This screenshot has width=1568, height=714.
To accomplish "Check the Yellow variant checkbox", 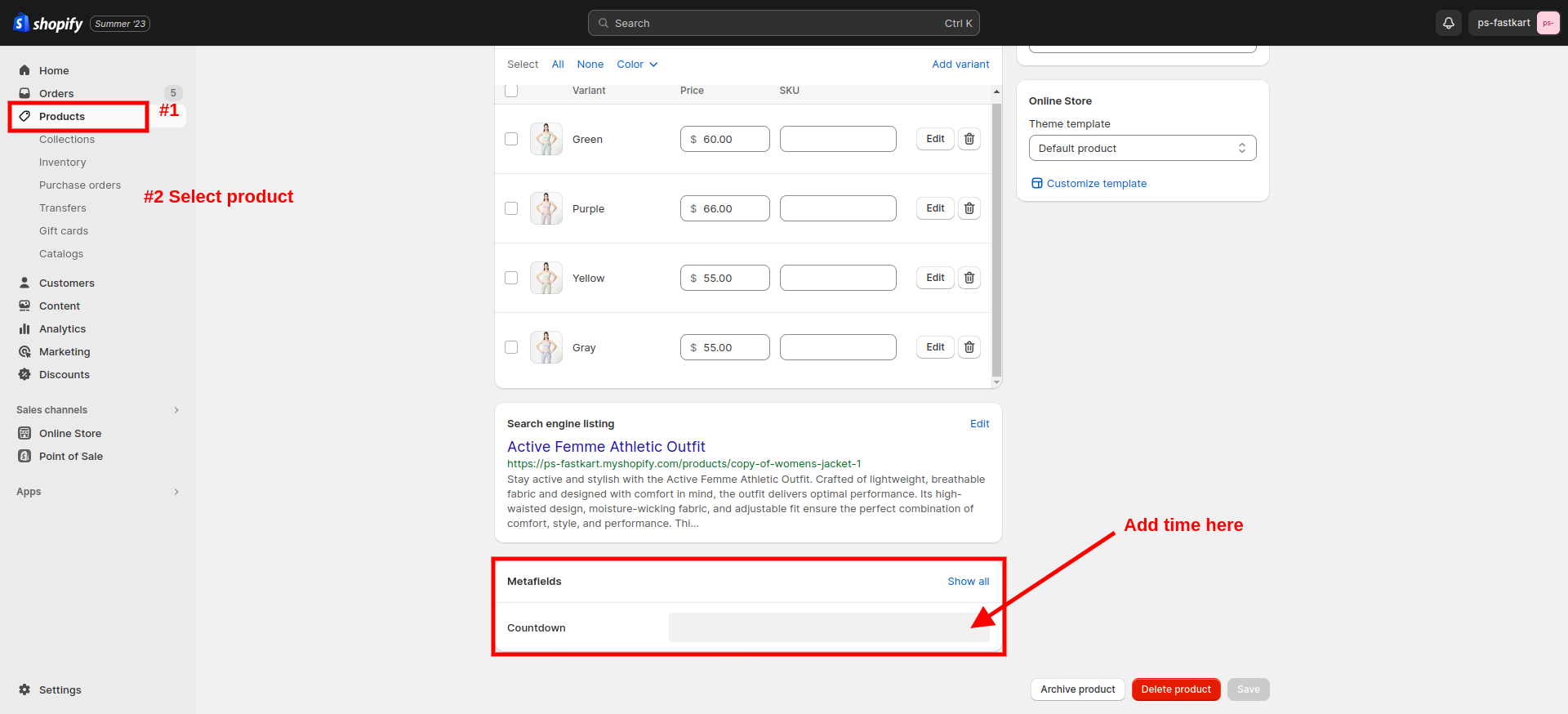I will tap(511, 278).
